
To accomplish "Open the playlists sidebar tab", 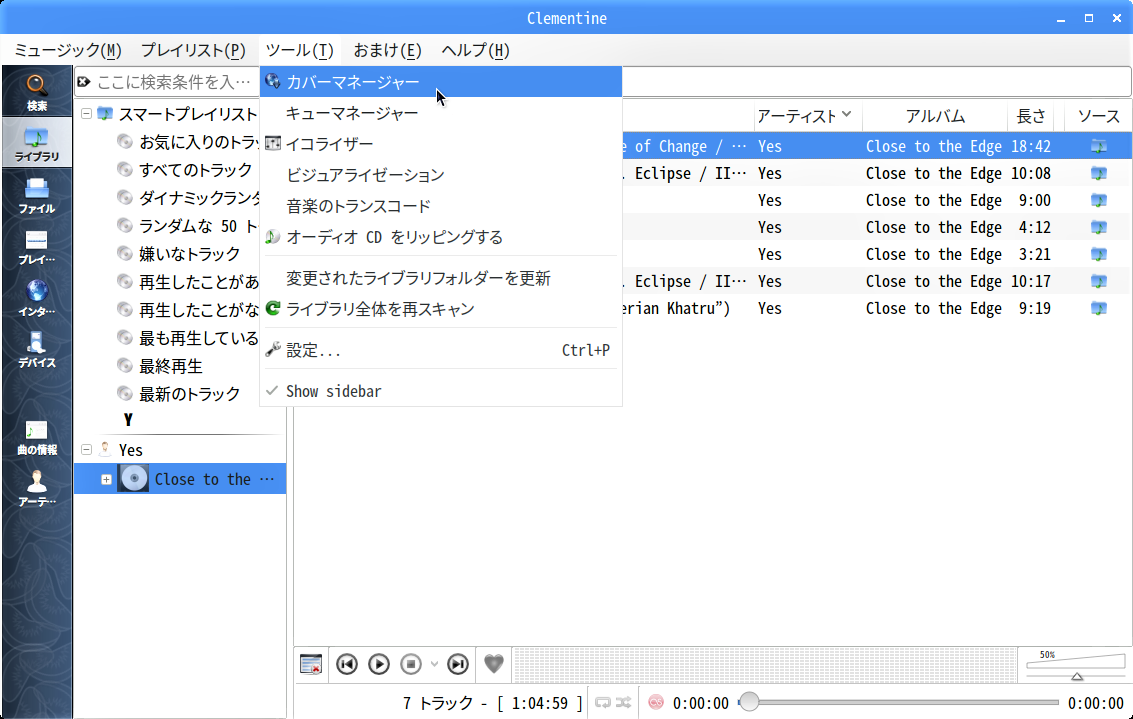I will pos(37,247).
